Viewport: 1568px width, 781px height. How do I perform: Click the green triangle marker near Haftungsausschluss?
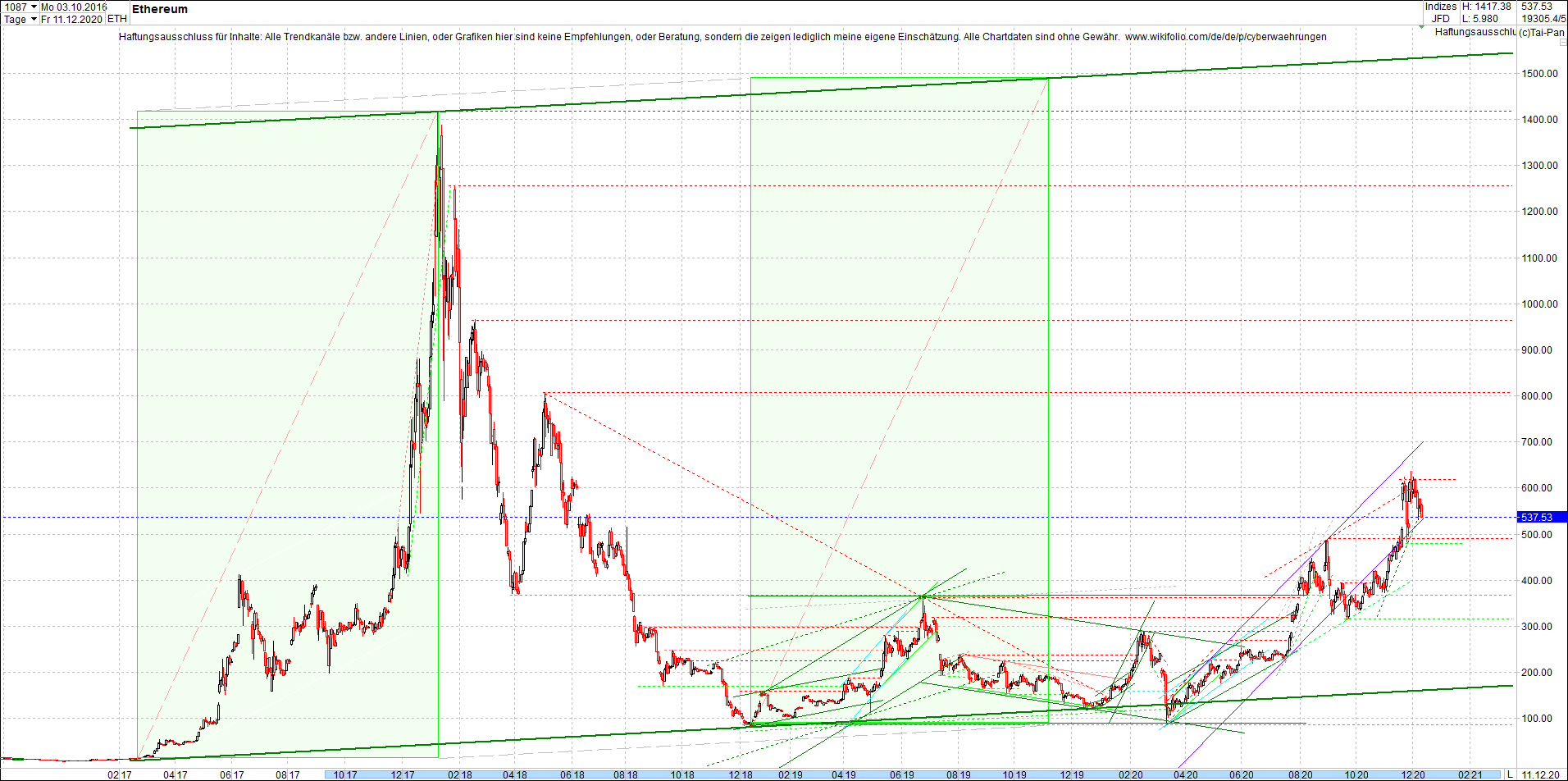pyautogui.click(x=1422, y=27)
